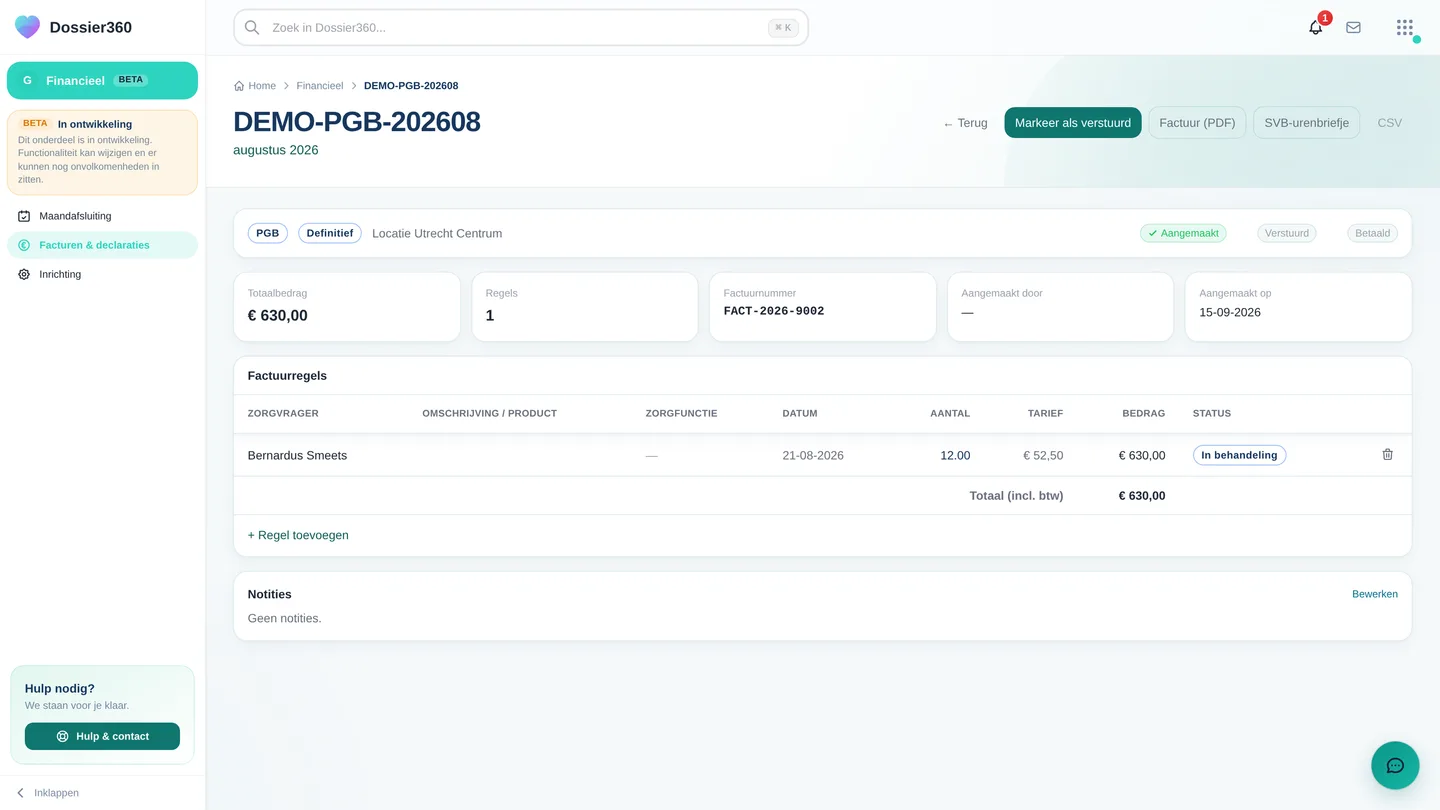The image size is (1440, 810).
Task: Click the In behandeling status badge
Action: (1239, 455)
